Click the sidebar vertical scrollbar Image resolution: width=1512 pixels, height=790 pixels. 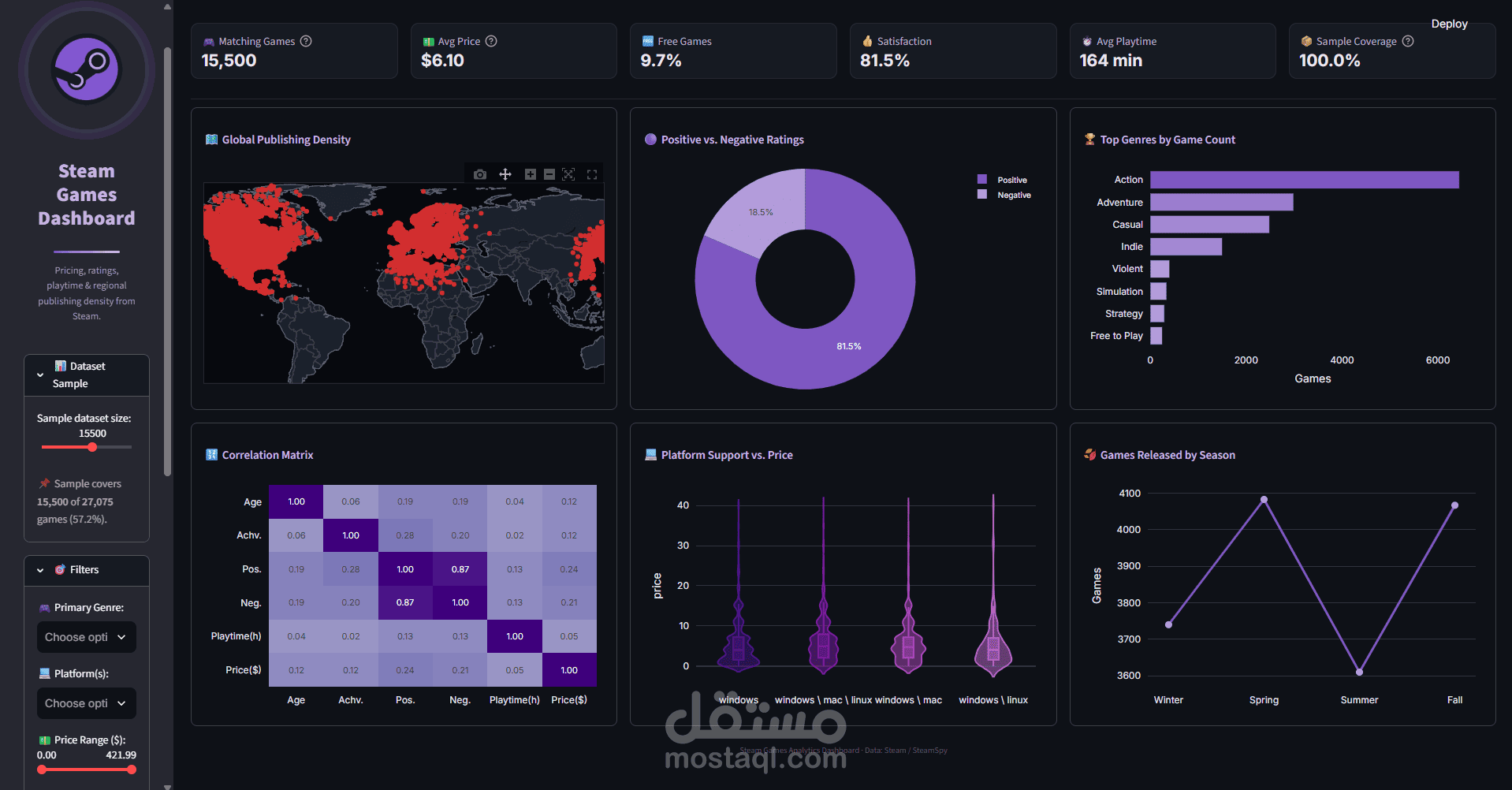pyautogui.click(x=167, y=260)
